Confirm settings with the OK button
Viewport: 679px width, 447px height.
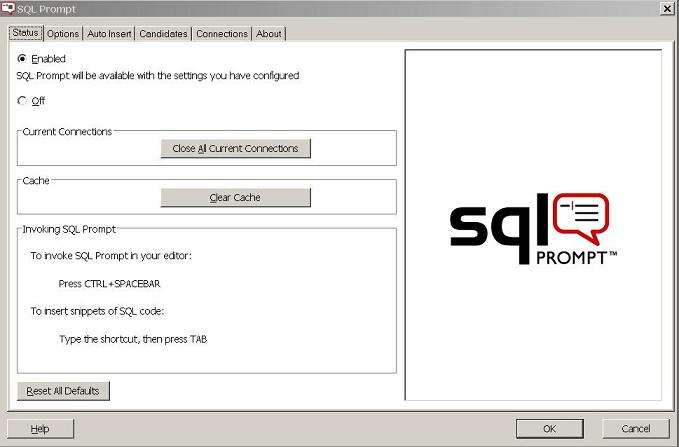550,429
